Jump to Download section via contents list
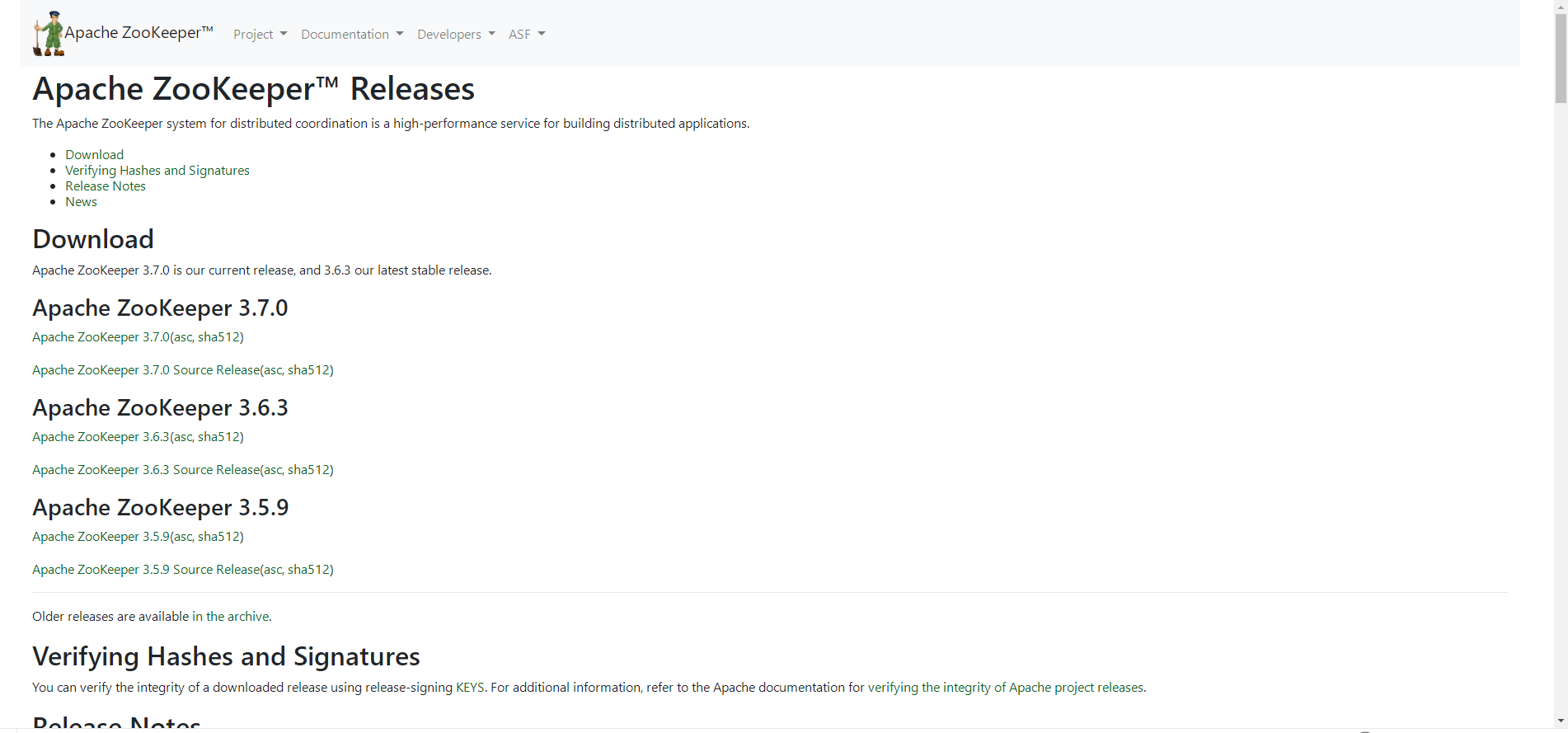This screenshot has height=733, width=1568. [x=95, y=155]
